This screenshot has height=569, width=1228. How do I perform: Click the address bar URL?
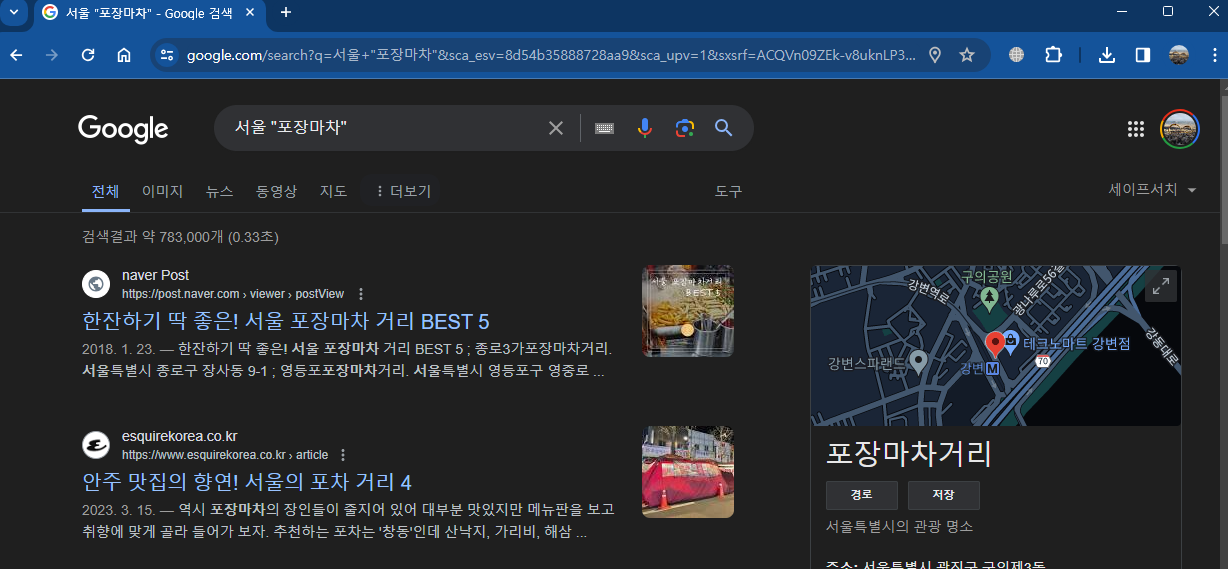click(550, 55)
